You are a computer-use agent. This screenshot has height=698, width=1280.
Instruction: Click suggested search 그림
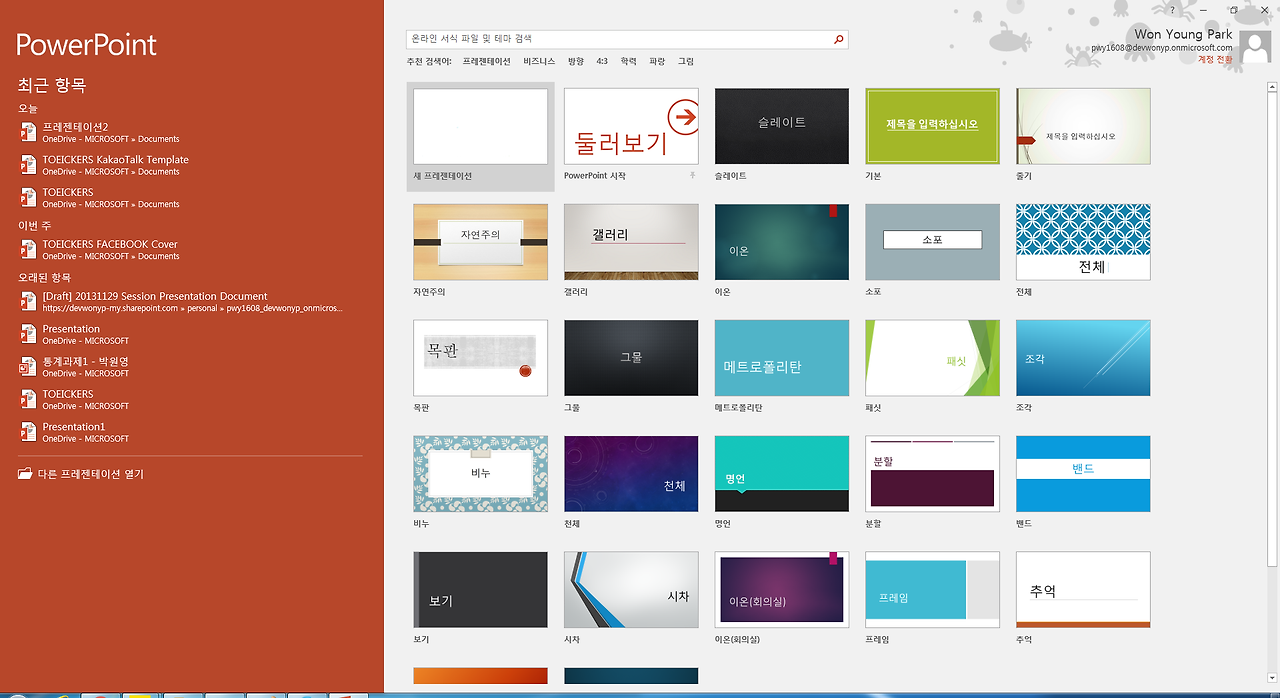[x=686, y=62]
